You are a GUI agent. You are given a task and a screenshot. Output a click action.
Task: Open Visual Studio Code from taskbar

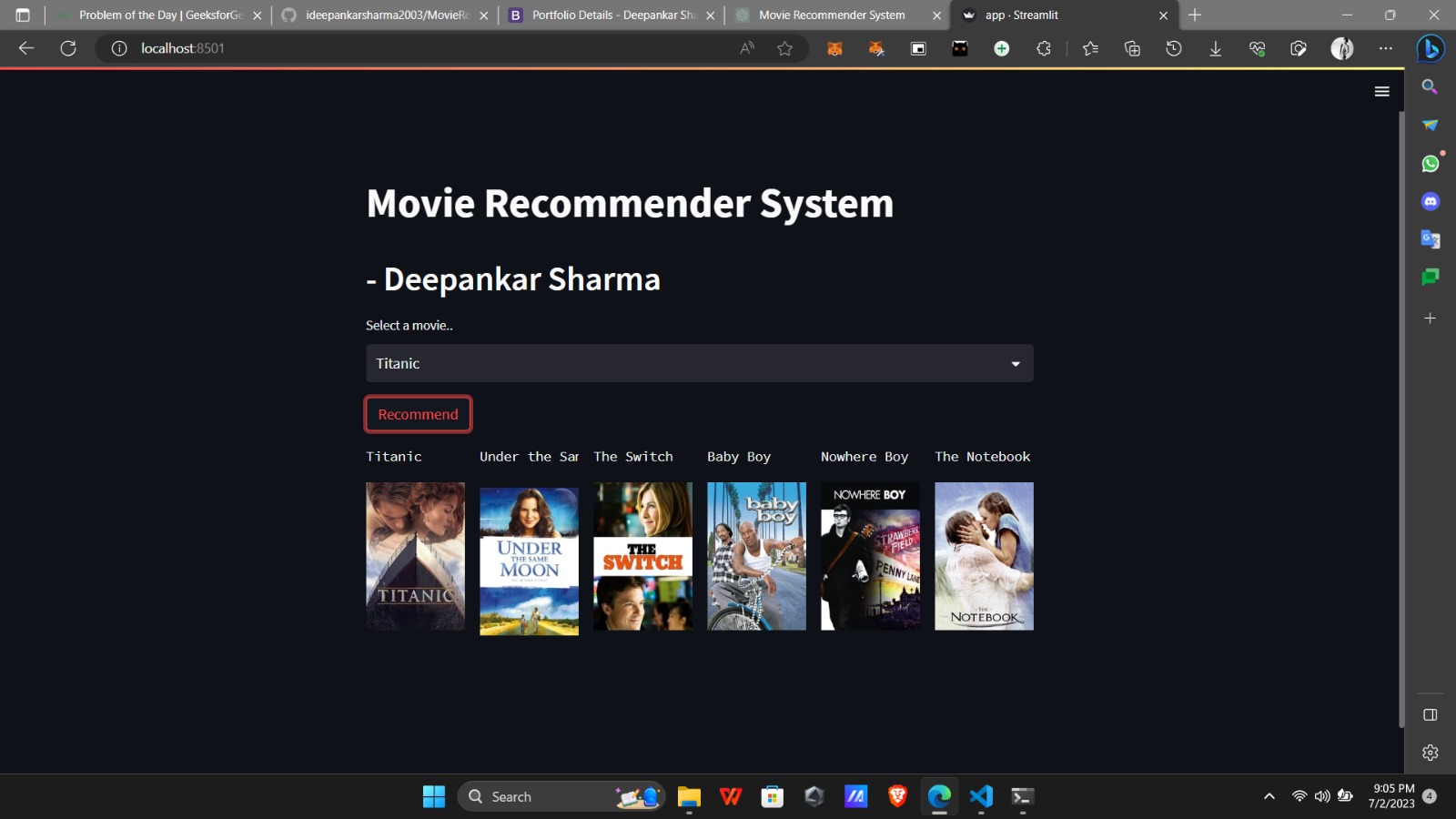click(981, 796)
